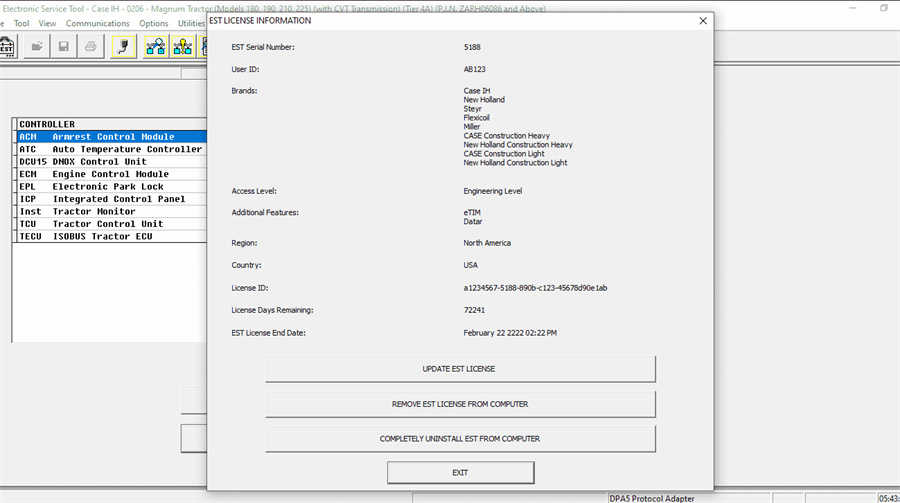Click the Flexicoil brand entry
Screen dimensions: 900x503
tap(476, 118)
